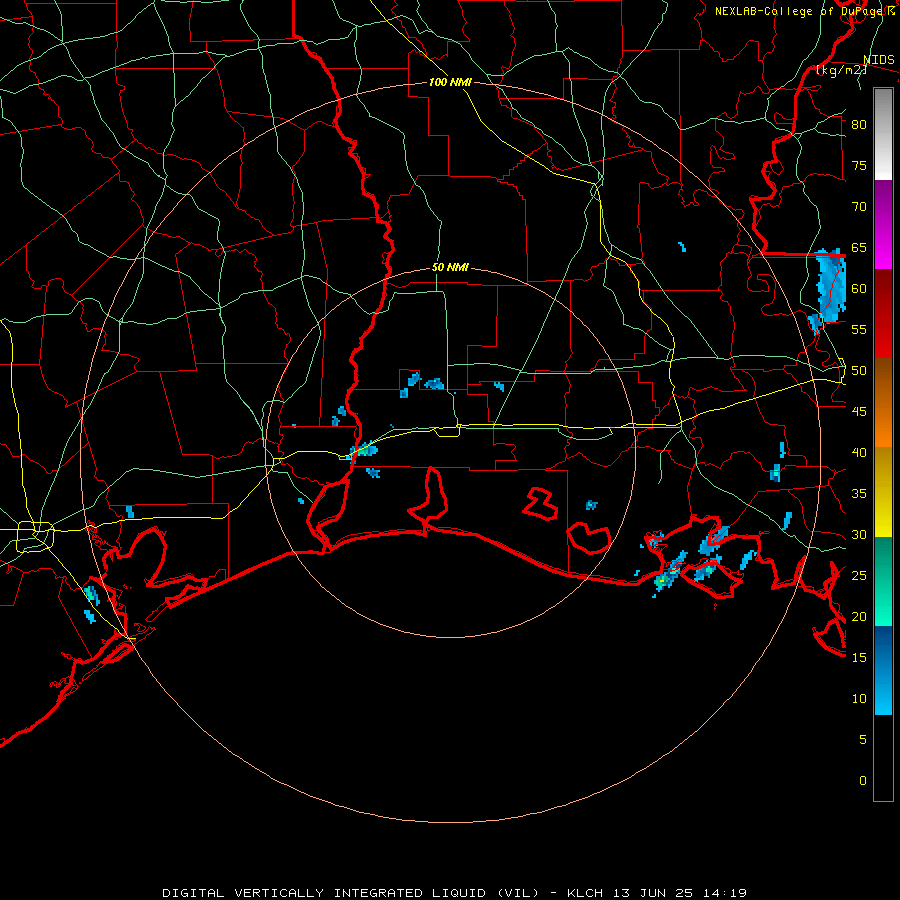
Task: Click the DIGITAL VERTICALLY INTEGRATED LIQUID (VIL) title
Action: [350, 893]
